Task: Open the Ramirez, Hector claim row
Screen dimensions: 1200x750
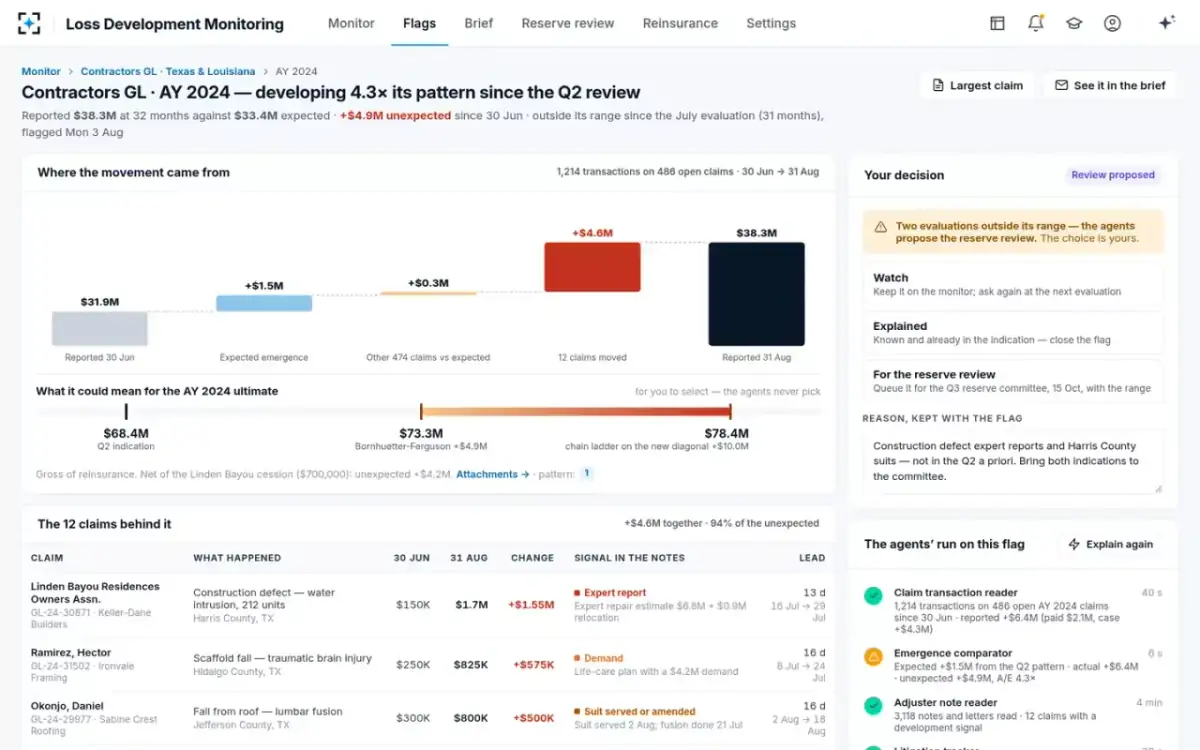Action: click(x=428, y=665)
